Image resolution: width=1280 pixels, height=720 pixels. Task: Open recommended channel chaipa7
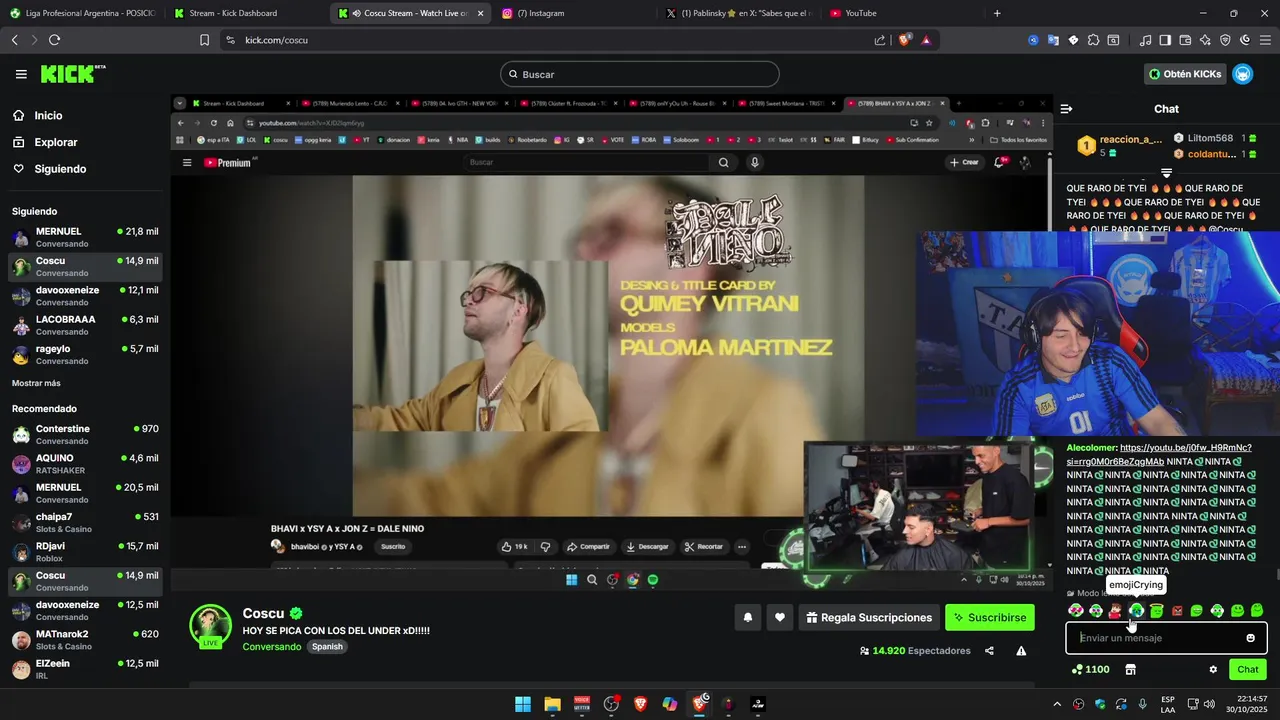click(x=85, y=522)
